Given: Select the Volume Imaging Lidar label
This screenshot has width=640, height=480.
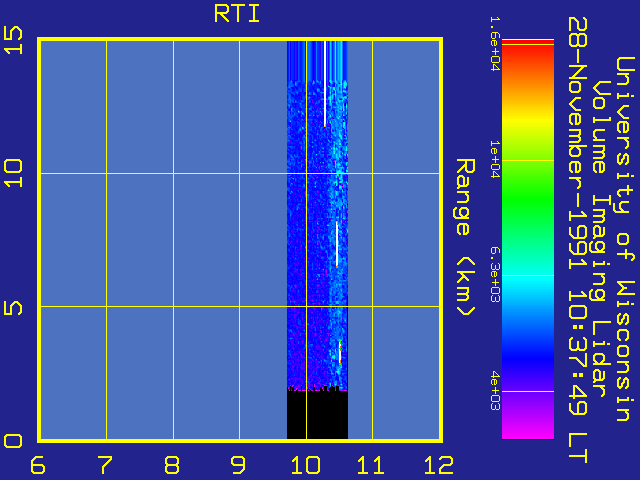Looking at the screenshot, I should click(601, 239).
